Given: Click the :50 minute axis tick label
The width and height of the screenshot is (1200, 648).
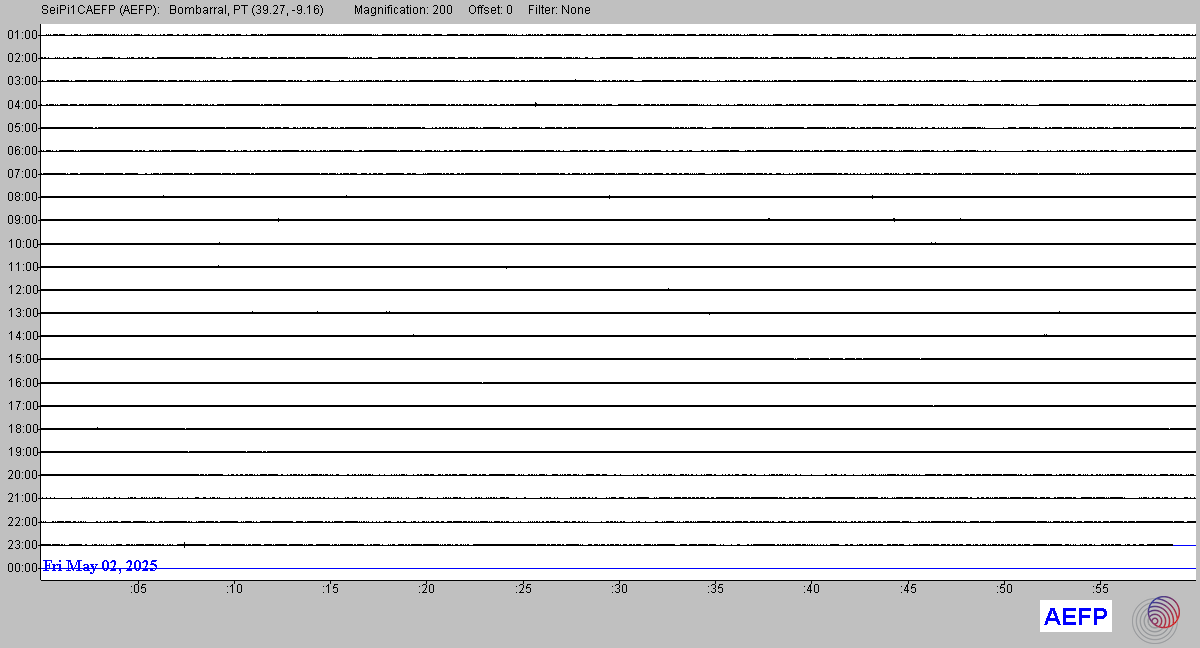Looking at the screenshot, I should point(1004,590).
